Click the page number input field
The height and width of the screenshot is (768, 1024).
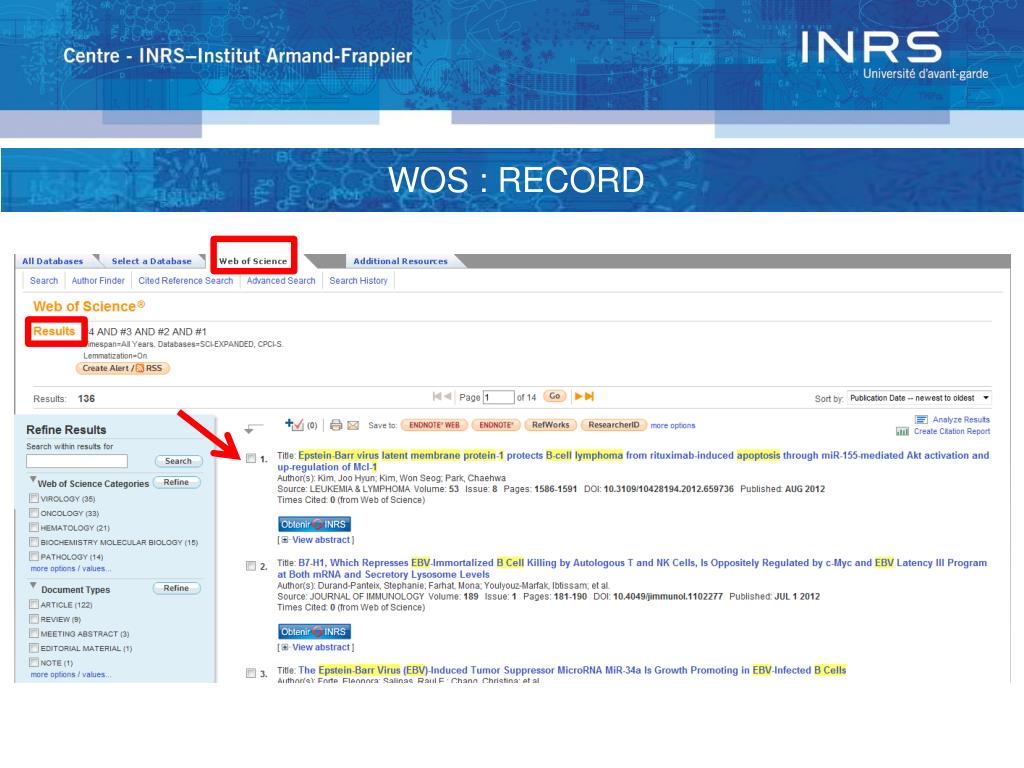pos(498,397)
